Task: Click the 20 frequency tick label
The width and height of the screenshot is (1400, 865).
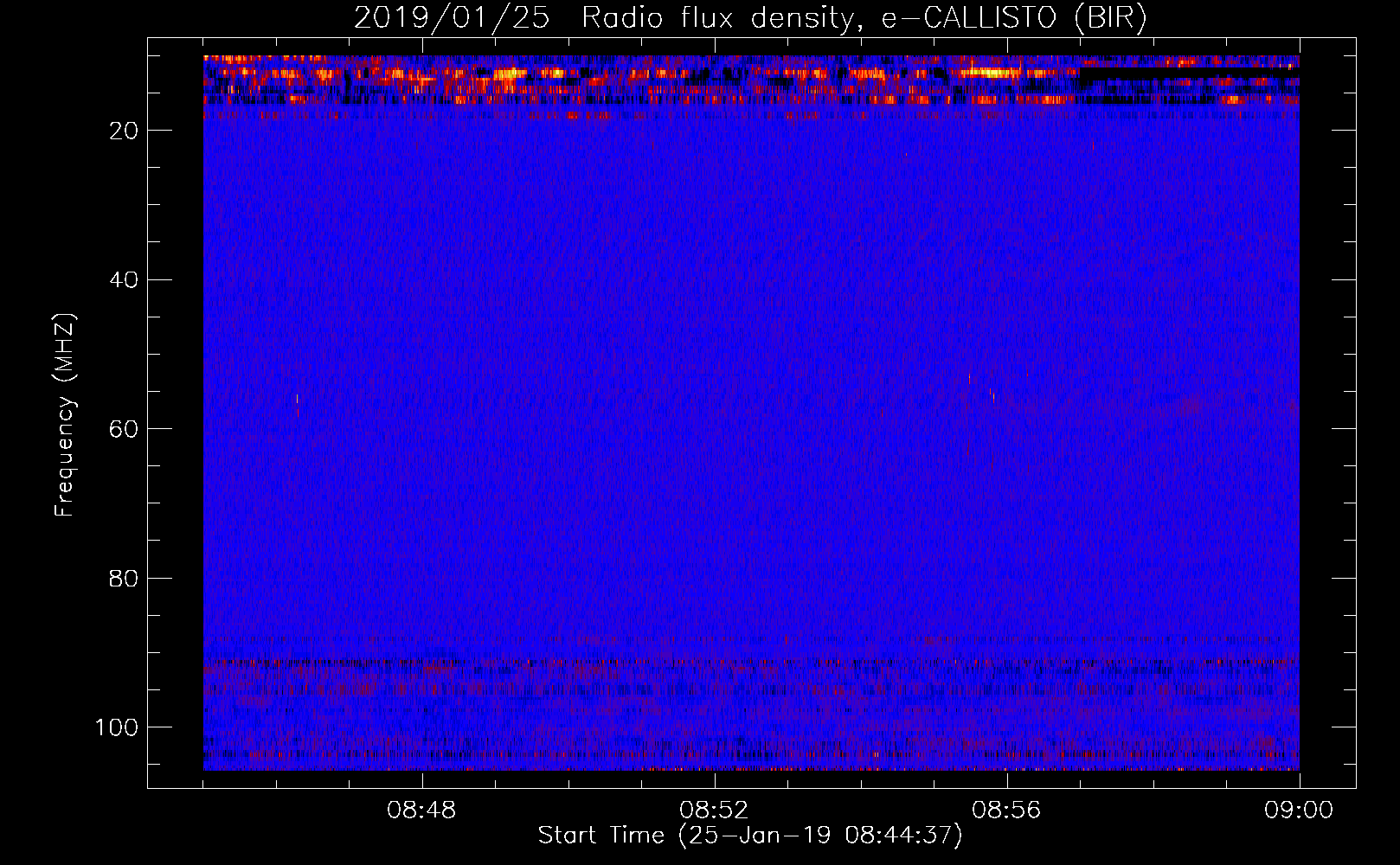Action: (124, 131)
